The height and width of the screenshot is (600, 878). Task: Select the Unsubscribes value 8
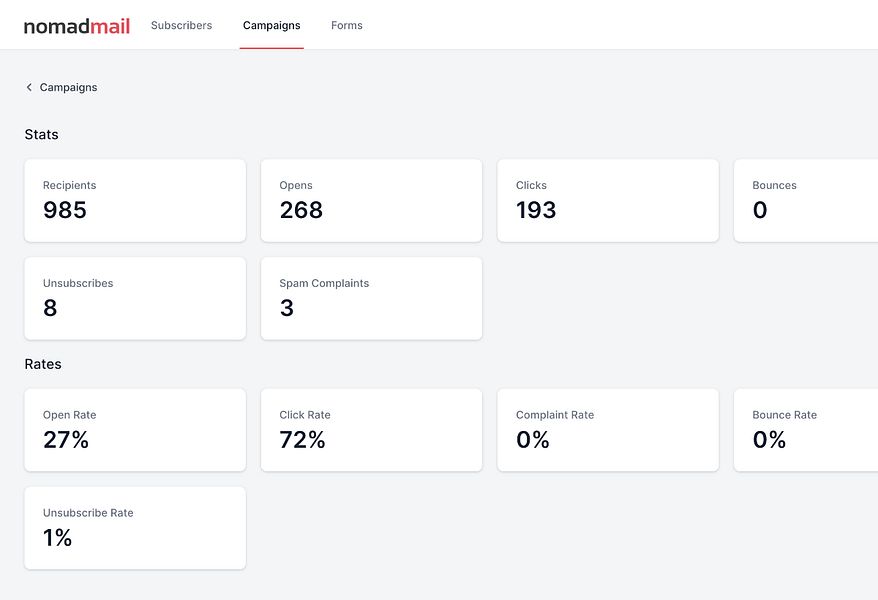pos(50,308)
